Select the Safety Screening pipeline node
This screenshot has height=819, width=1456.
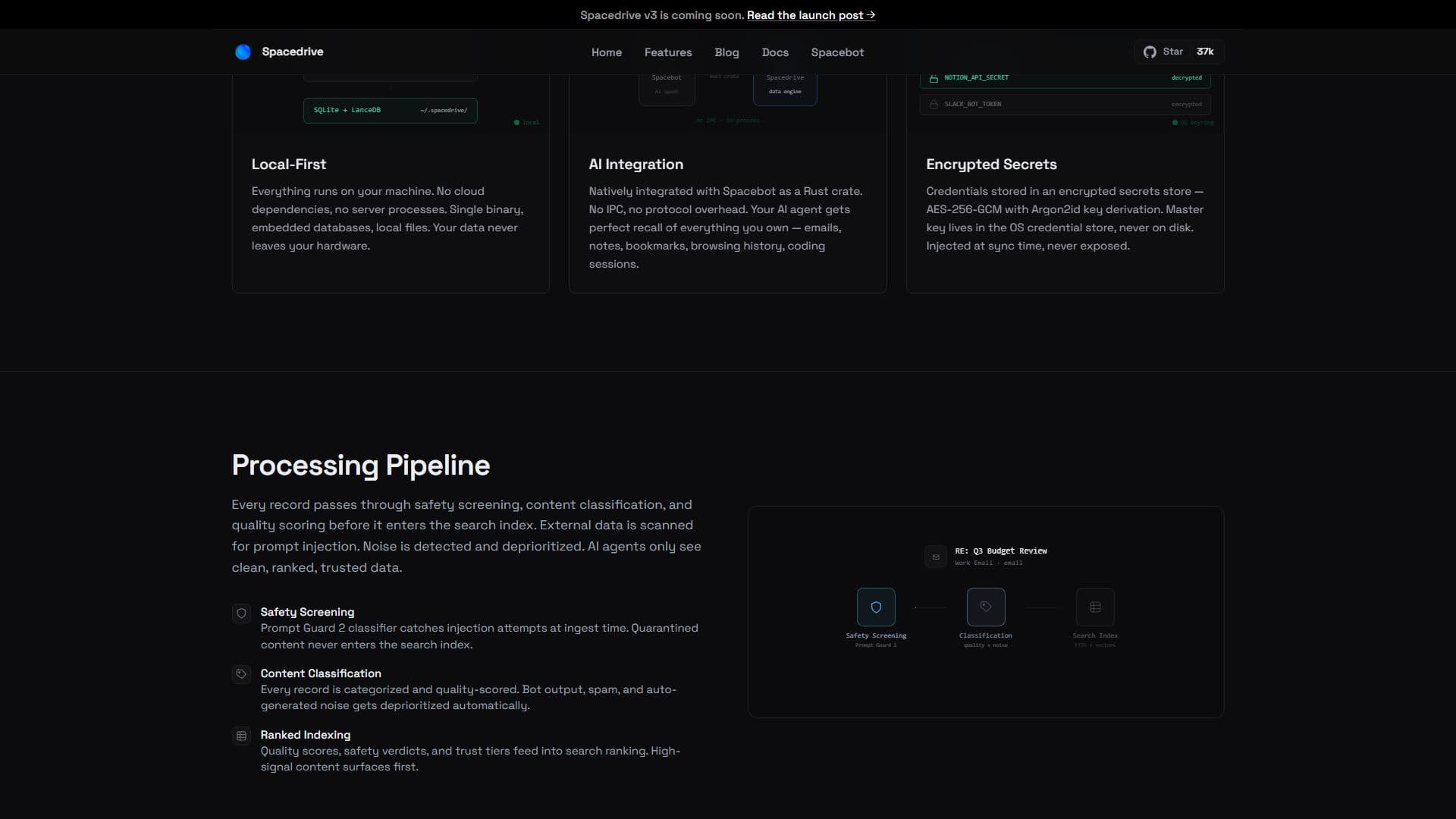876,607
